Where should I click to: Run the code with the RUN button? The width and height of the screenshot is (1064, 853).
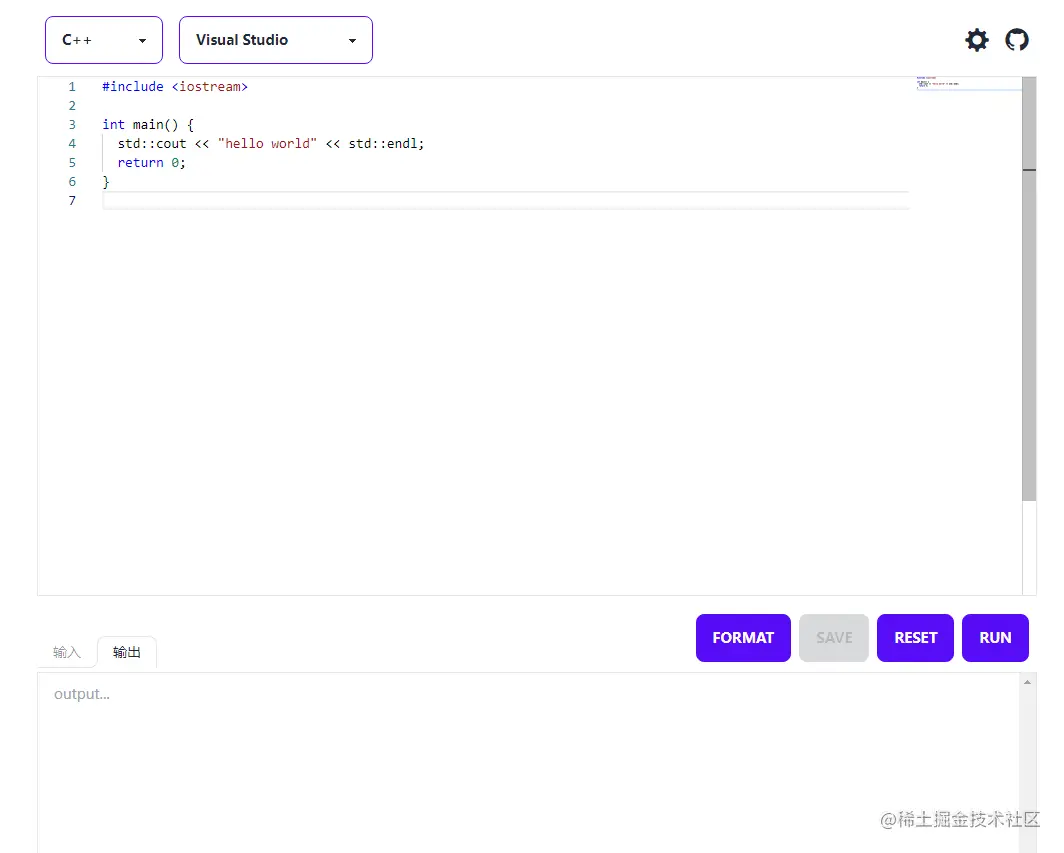click(x=995, y=637)
